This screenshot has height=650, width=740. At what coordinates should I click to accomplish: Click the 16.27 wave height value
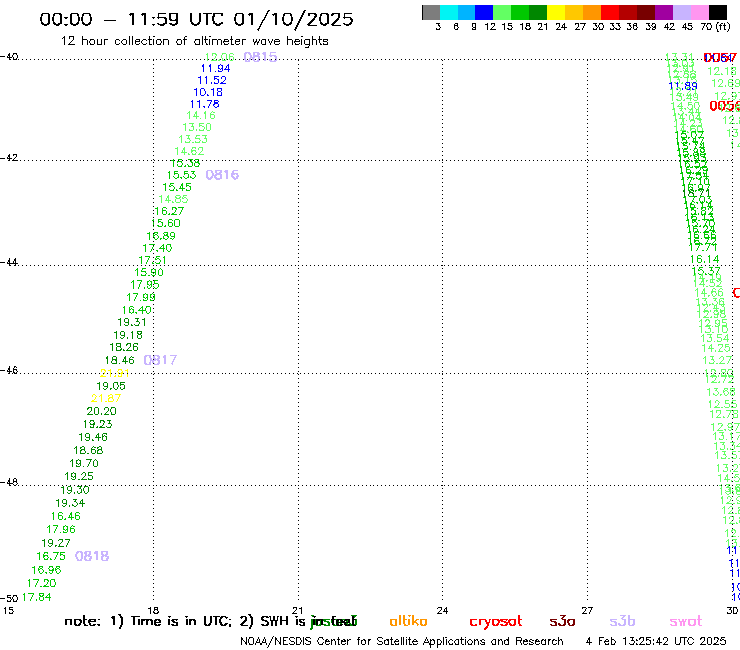pos(169,211)
